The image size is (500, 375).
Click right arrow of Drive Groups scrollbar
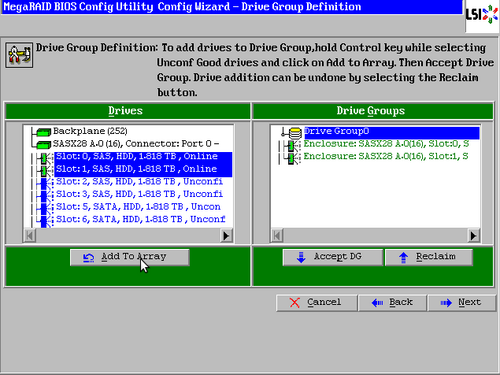pyautogui.click(x=473, y=236)
